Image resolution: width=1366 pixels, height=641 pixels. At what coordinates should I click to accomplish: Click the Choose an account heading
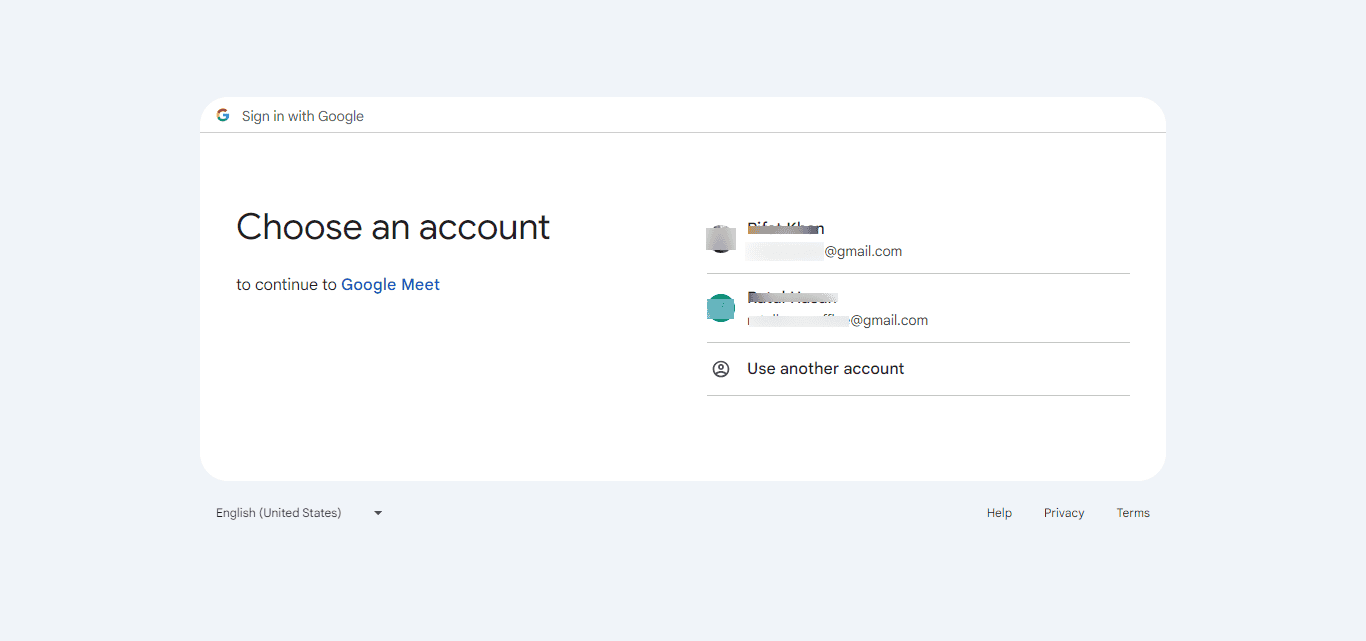(393, 227)
